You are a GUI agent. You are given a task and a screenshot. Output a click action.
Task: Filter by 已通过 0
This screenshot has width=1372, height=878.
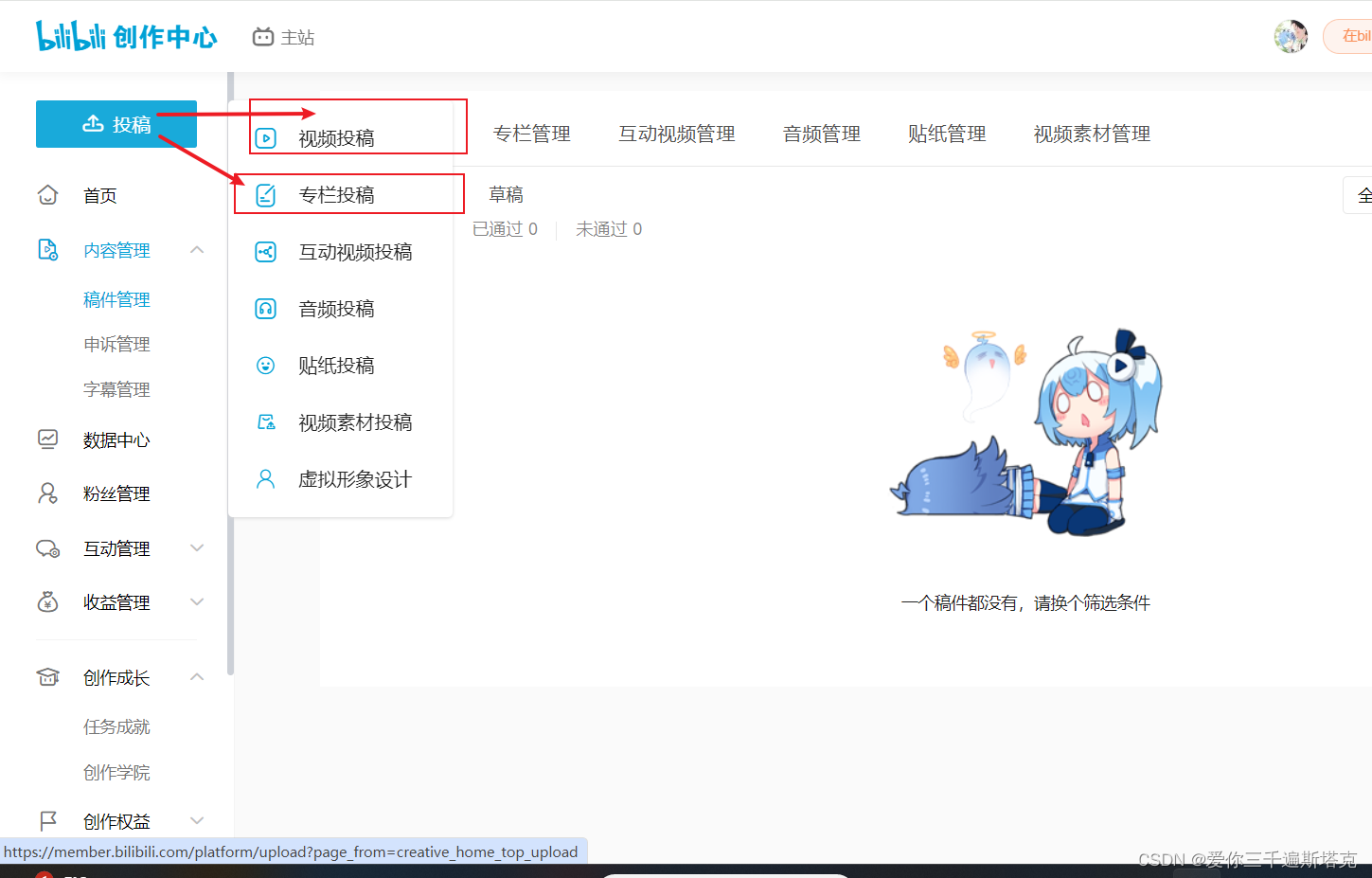point(505,229)
